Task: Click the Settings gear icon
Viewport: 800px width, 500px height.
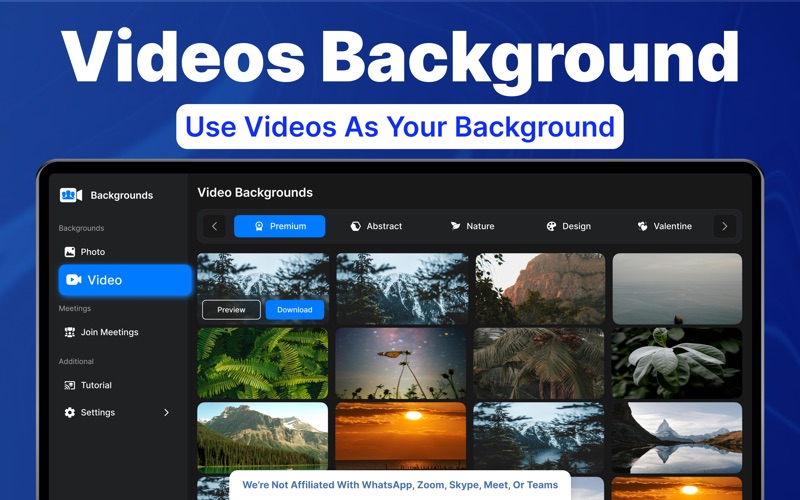Action: (x=70, y=412)
